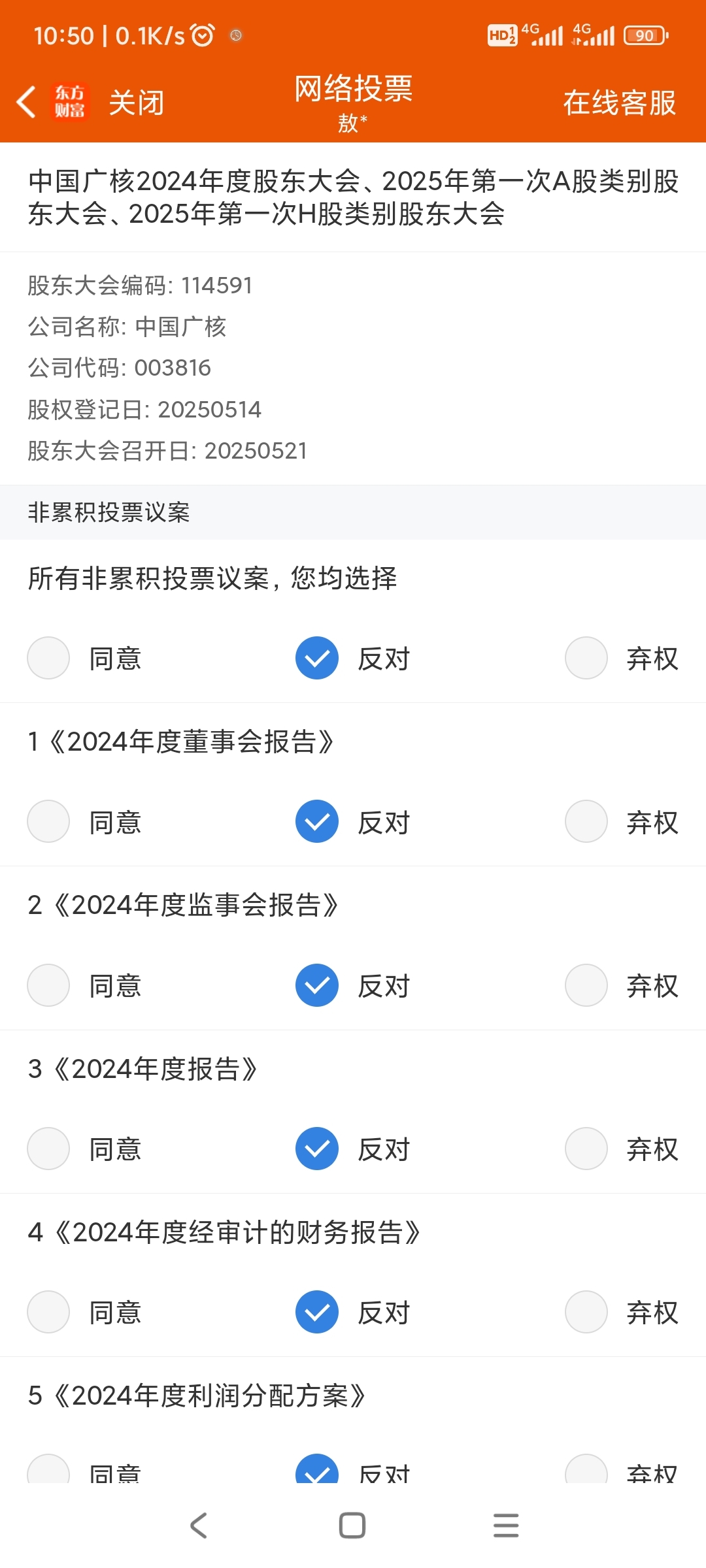The height and width of the screenshot is (1568, 706).
Task: Open Android recent apps menu button
Action: click(x=506, y=1526)
